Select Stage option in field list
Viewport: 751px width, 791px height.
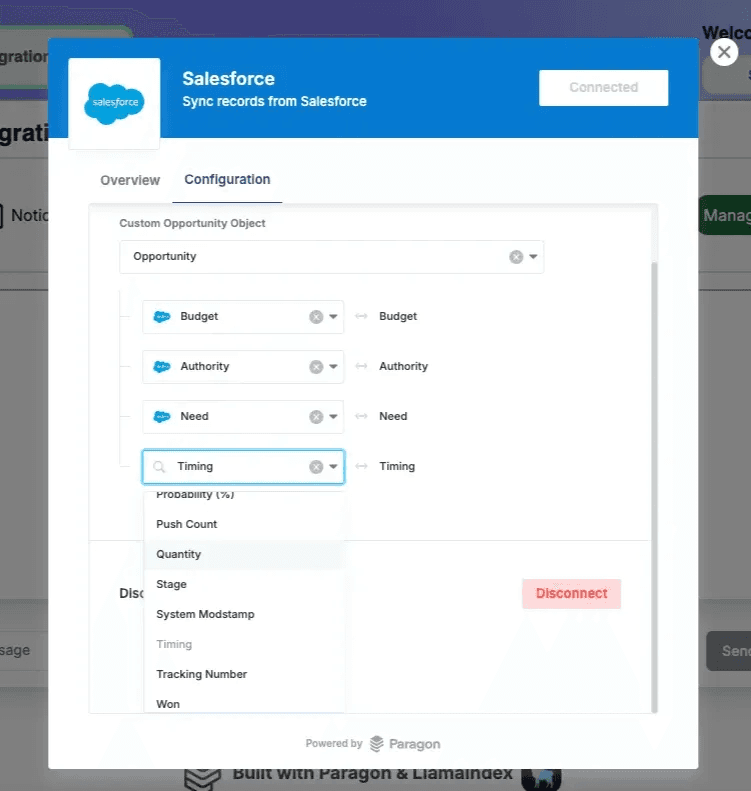point(171,584)
